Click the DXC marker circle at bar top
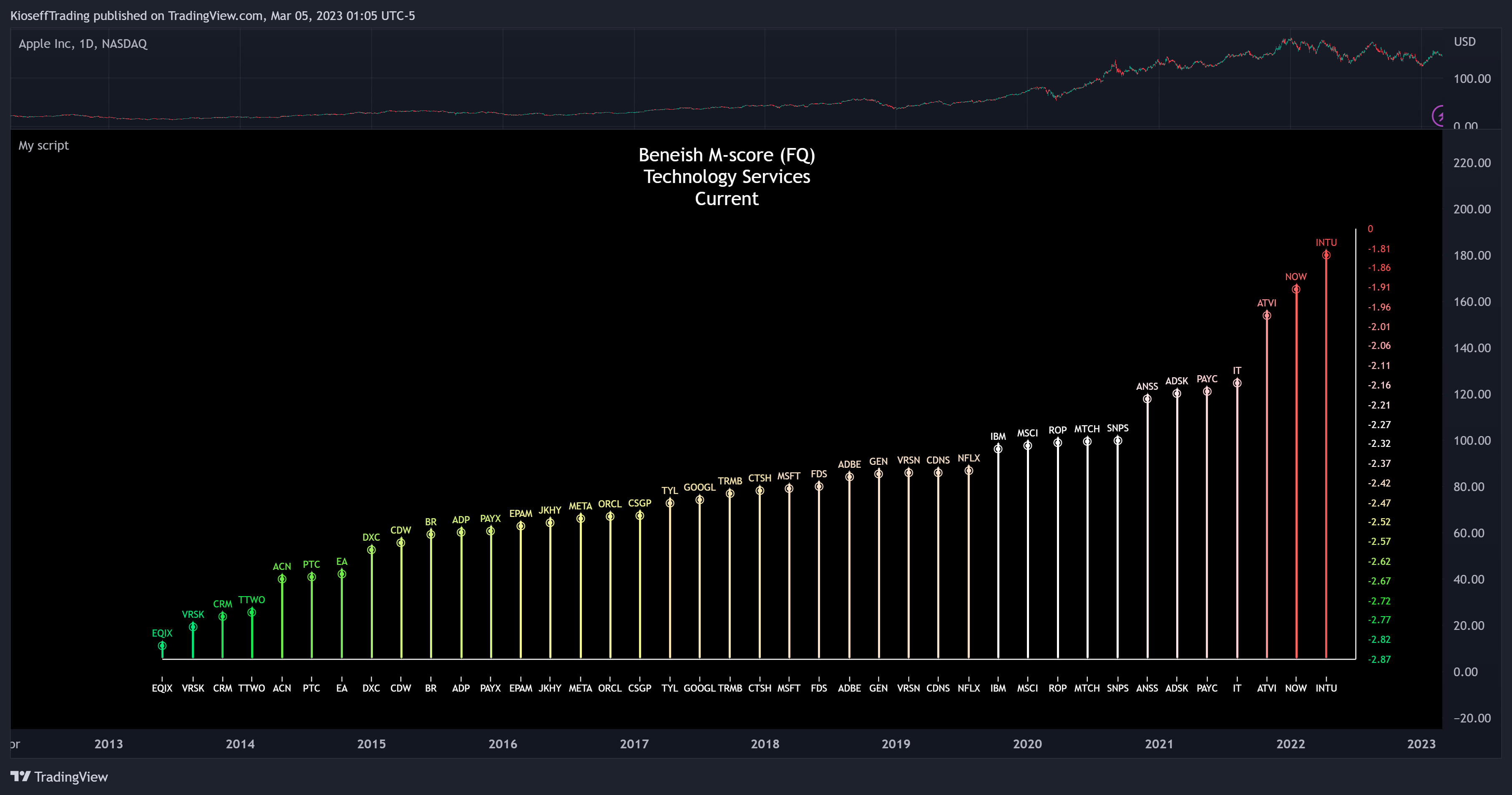 coord(371,550)
